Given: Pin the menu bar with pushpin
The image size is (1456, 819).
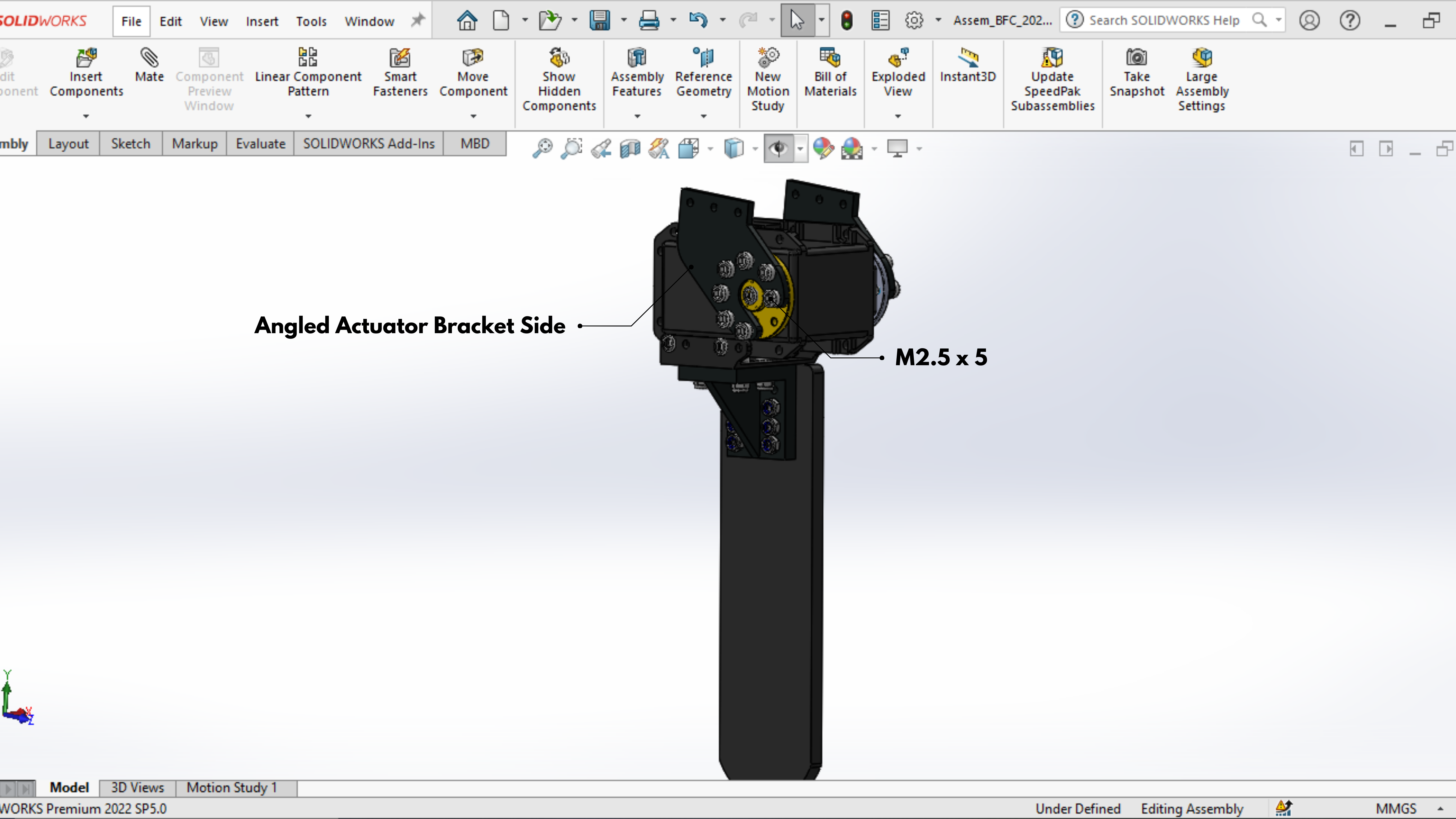Looking at the screenshot, I should pos(417,20).
